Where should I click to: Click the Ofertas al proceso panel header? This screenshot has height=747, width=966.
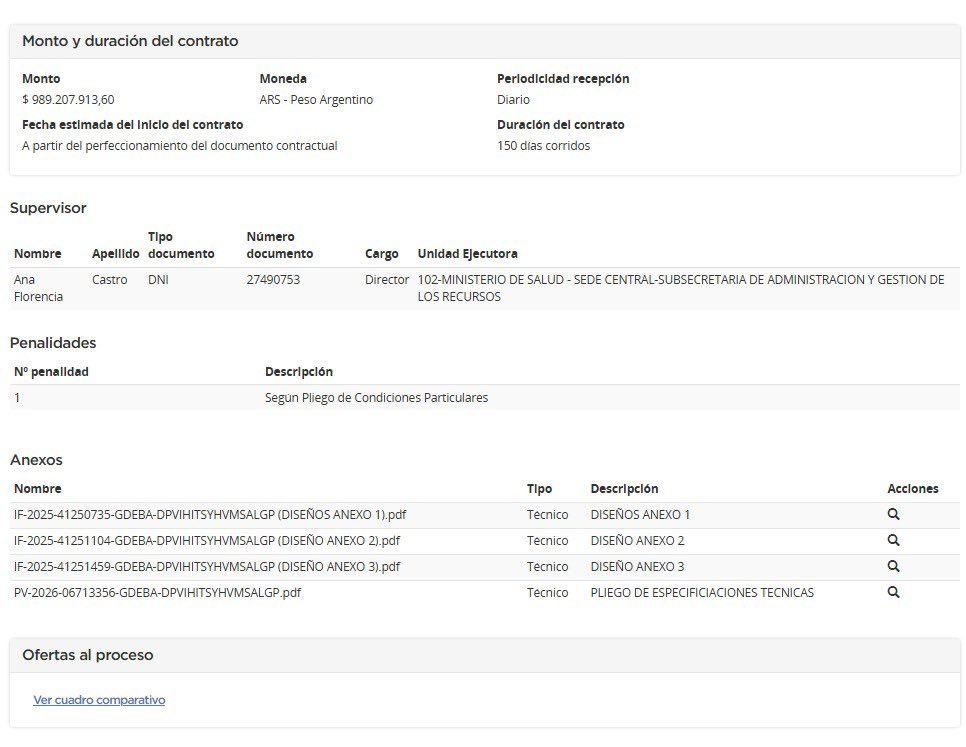[x=87, y=655]
